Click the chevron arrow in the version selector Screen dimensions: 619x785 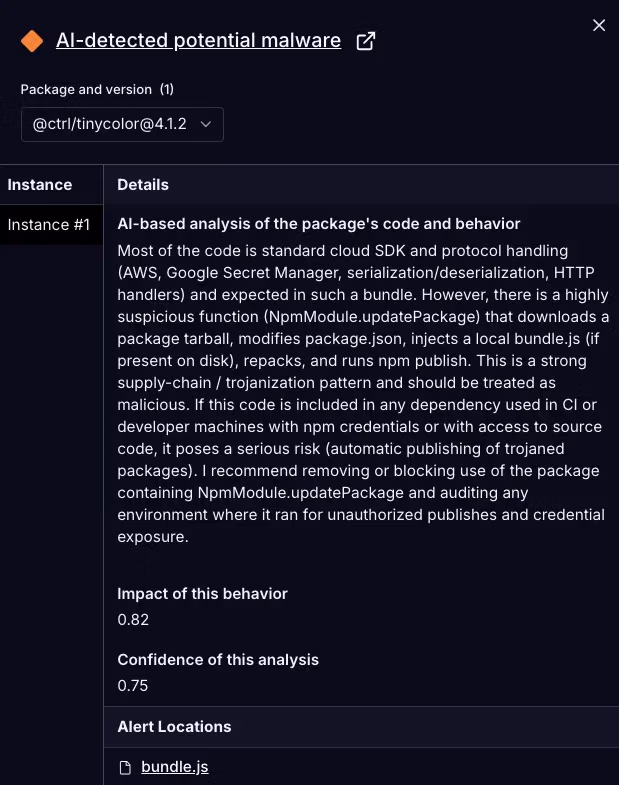click(x=206, y=124)
